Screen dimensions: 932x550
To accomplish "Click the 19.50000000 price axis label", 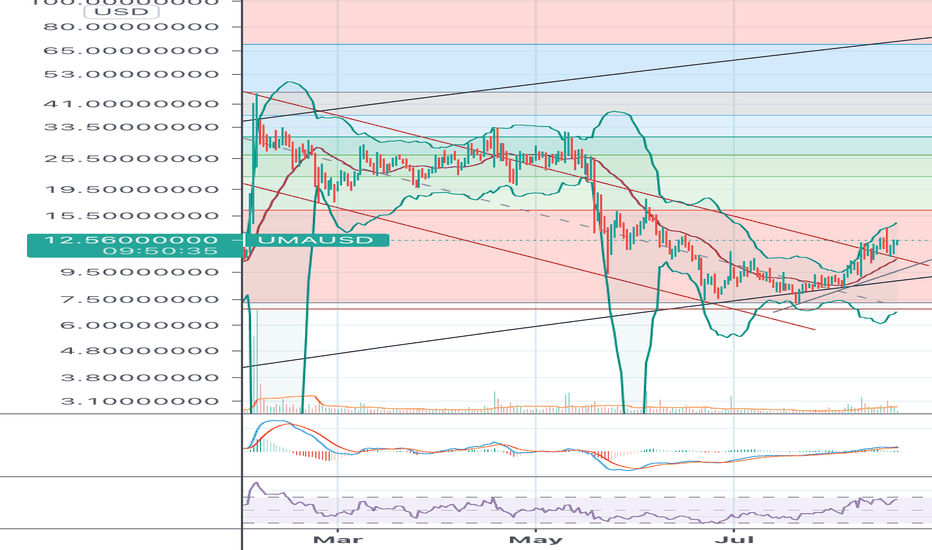I will pos(131,190).
